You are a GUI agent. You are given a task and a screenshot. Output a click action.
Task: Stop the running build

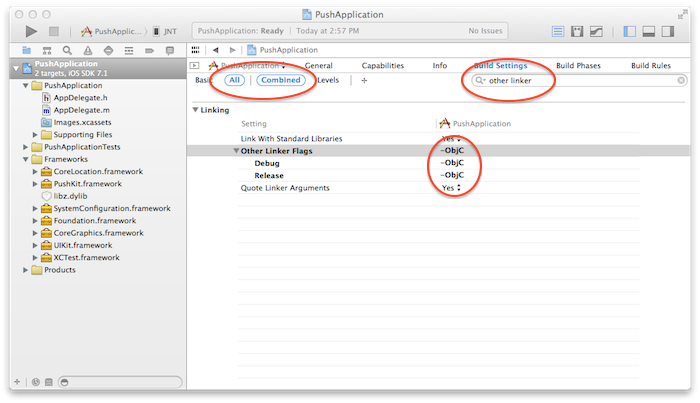pyautogui.click(x=54, y=31)
